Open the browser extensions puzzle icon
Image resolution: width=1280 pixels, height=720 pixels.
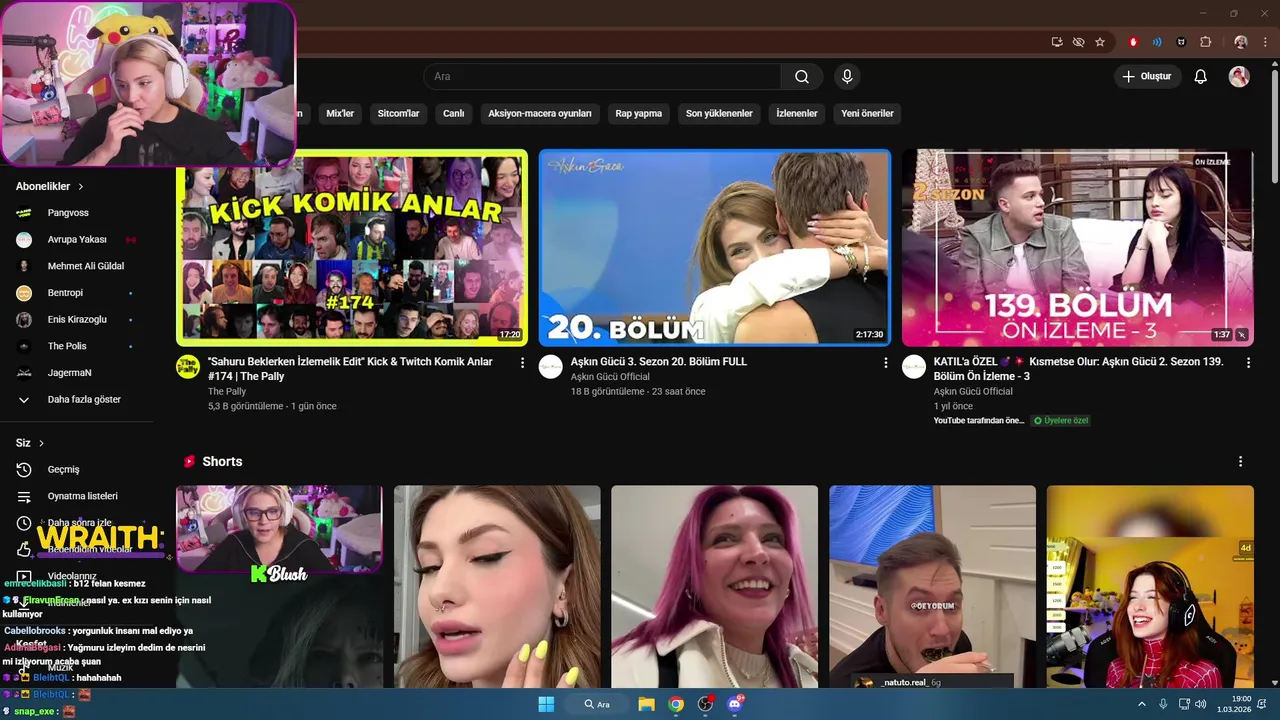pyautogui.click(x=1205, y=42)
